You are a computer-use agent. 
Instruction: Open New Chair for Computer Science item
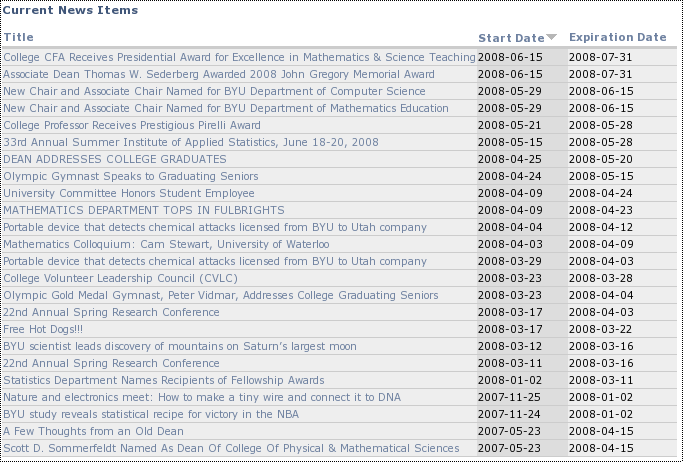point(214,91)
